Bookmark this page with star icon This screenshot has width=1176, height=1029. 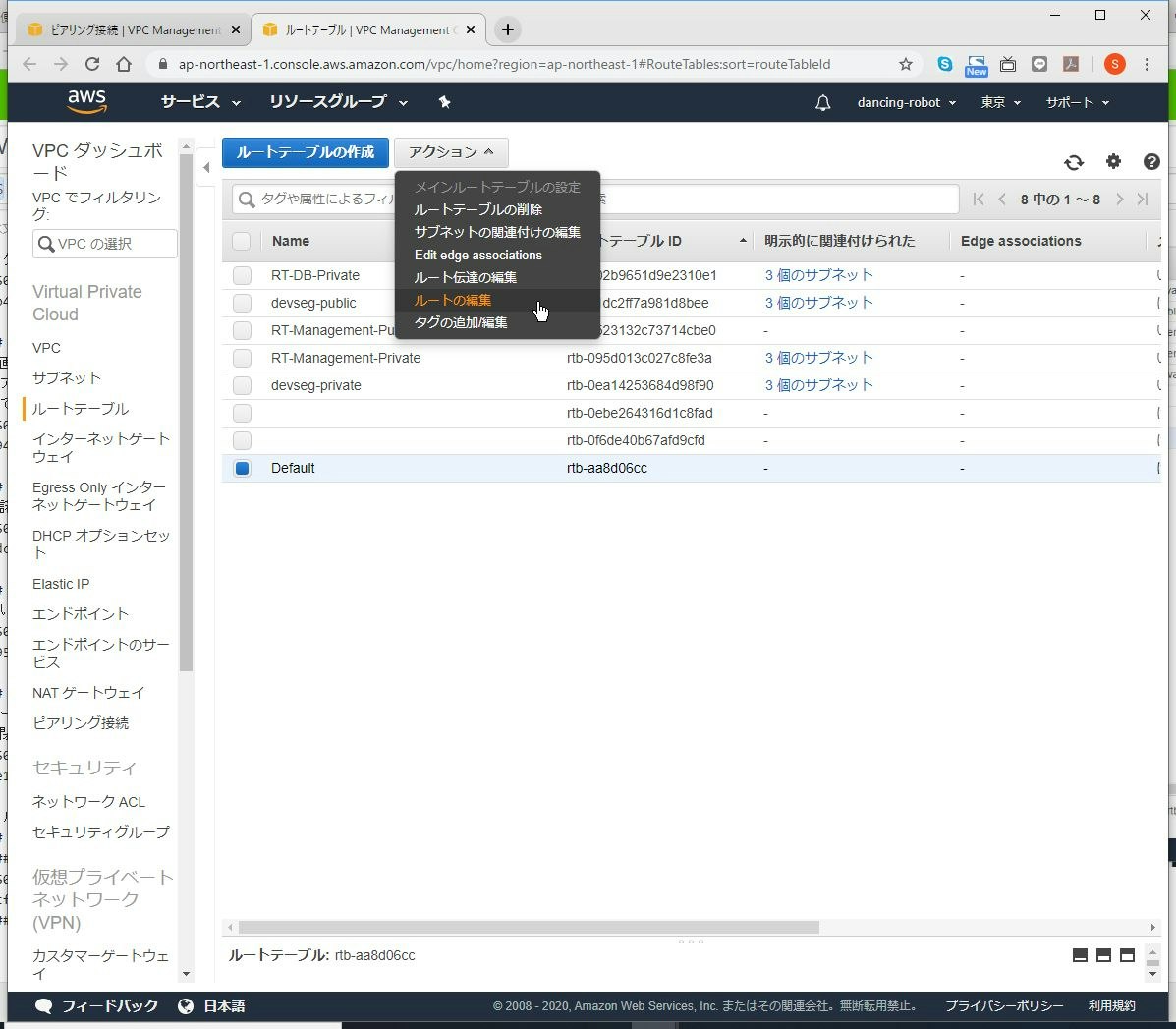tap(905, 65)
